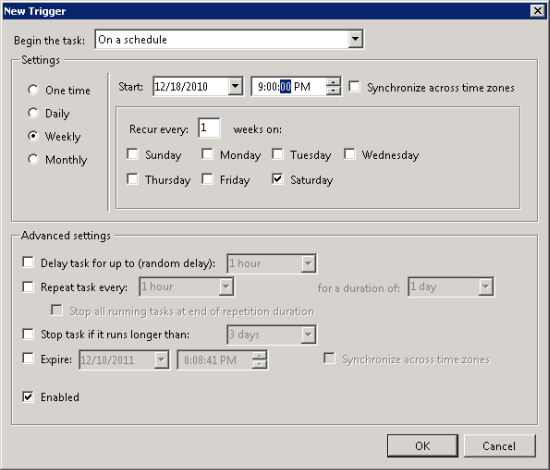
Task: Check Synchronize across time zones on the Expire row
Action: click(329, 358)
